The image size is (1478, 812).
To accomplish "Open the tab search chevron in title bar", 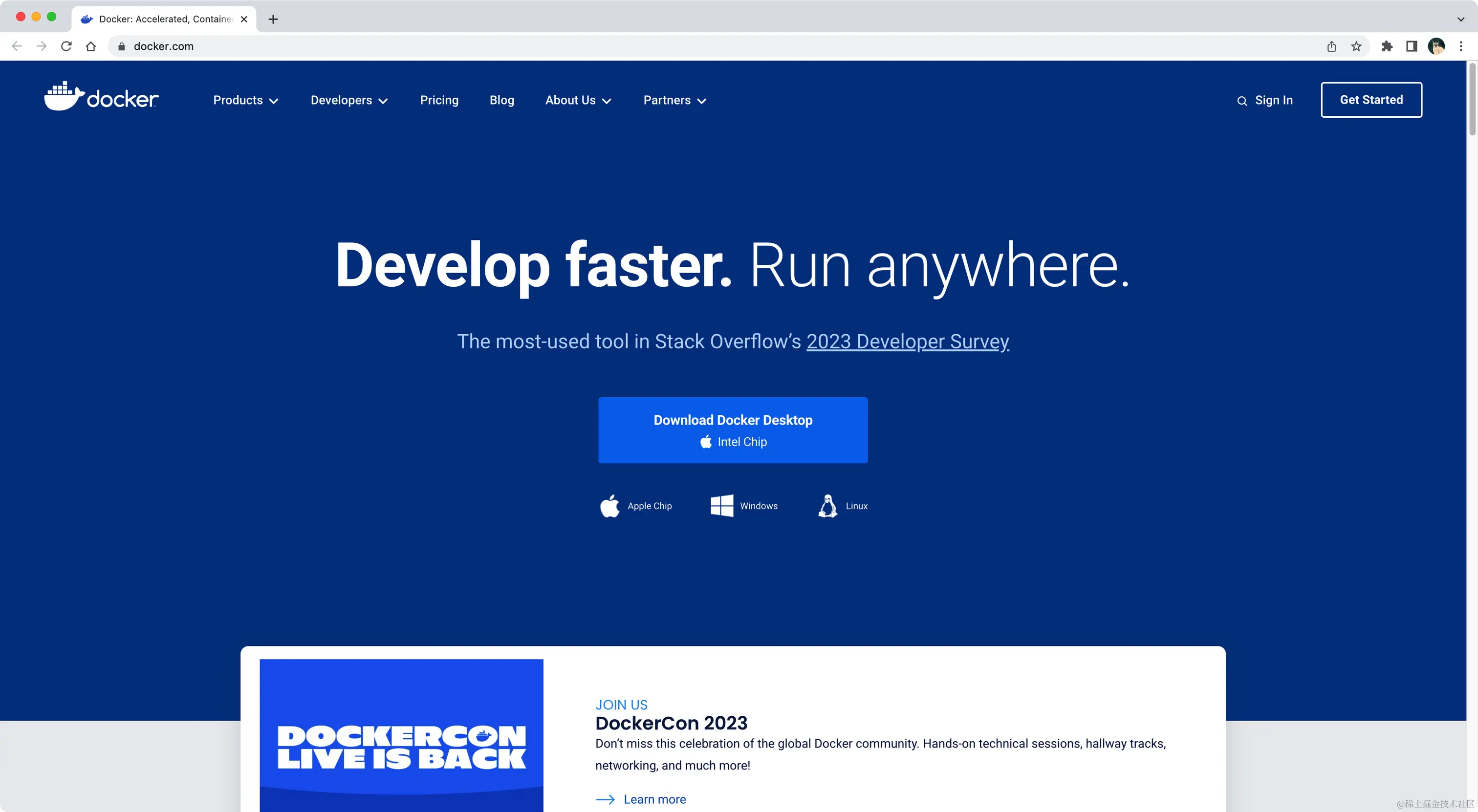I will point(1461,19).
